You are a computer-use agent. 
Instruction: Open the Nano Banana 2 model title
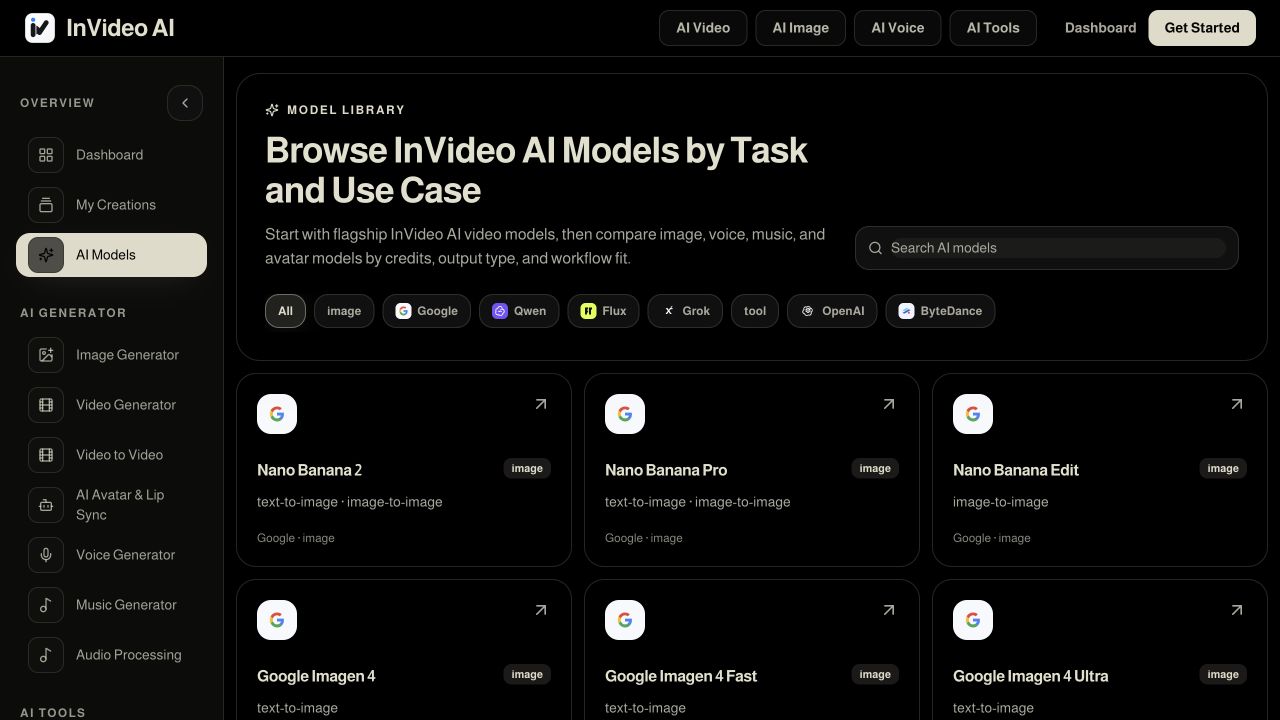(309, 470)
